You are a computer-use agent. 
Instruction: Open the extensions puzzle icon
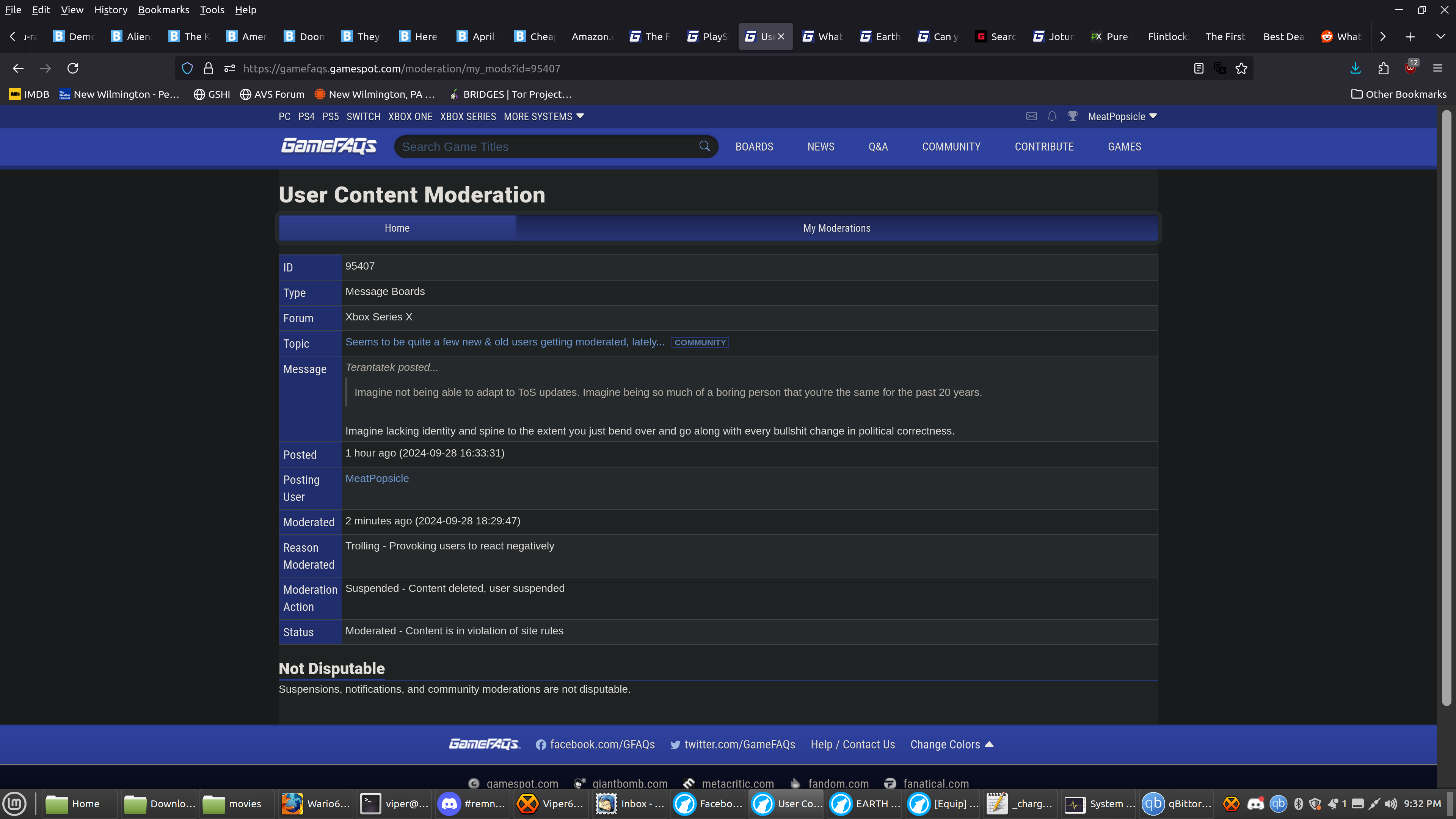pyautogui.click(x=1383, y=68)
